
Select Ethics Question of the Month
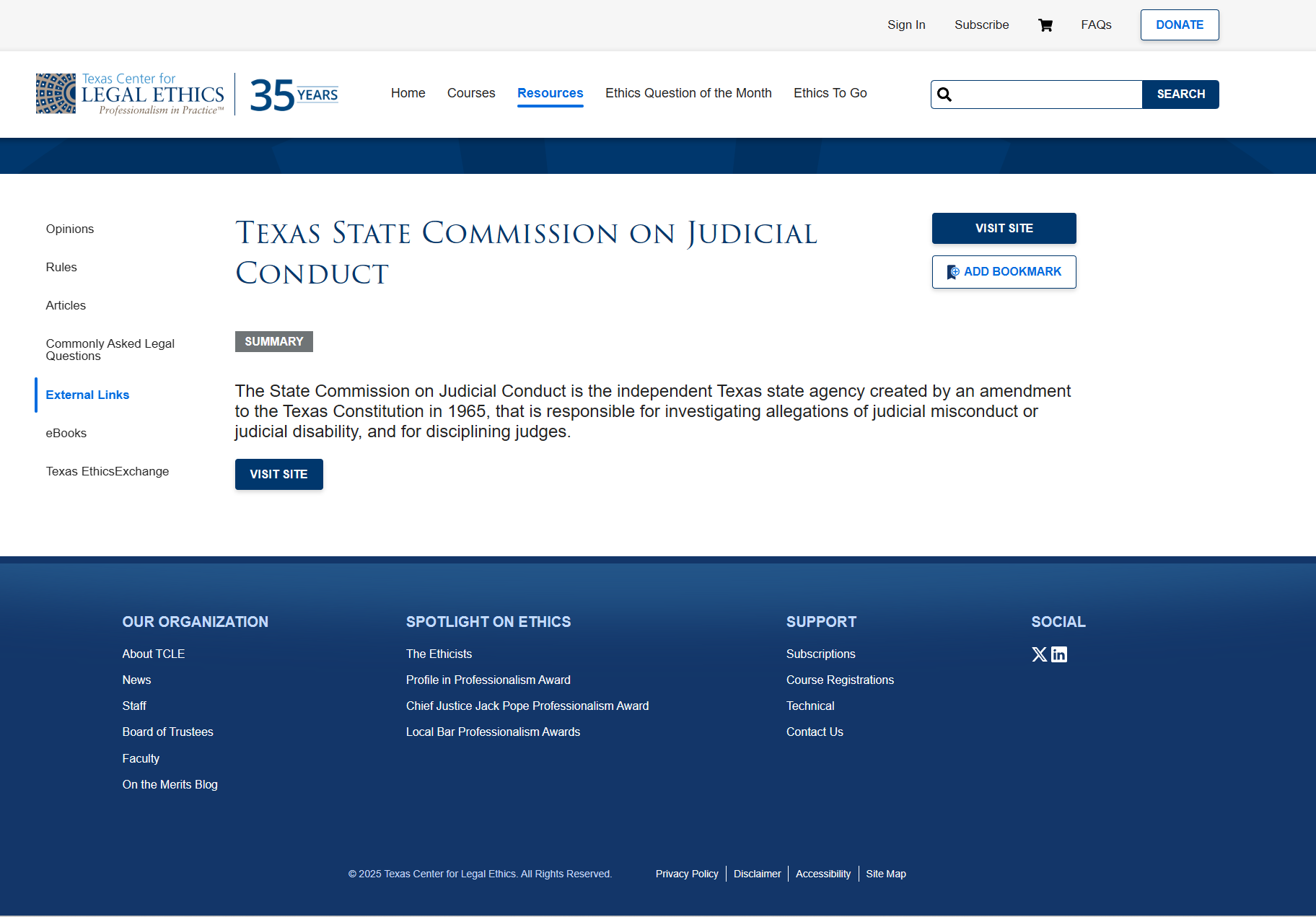[688, 93]
